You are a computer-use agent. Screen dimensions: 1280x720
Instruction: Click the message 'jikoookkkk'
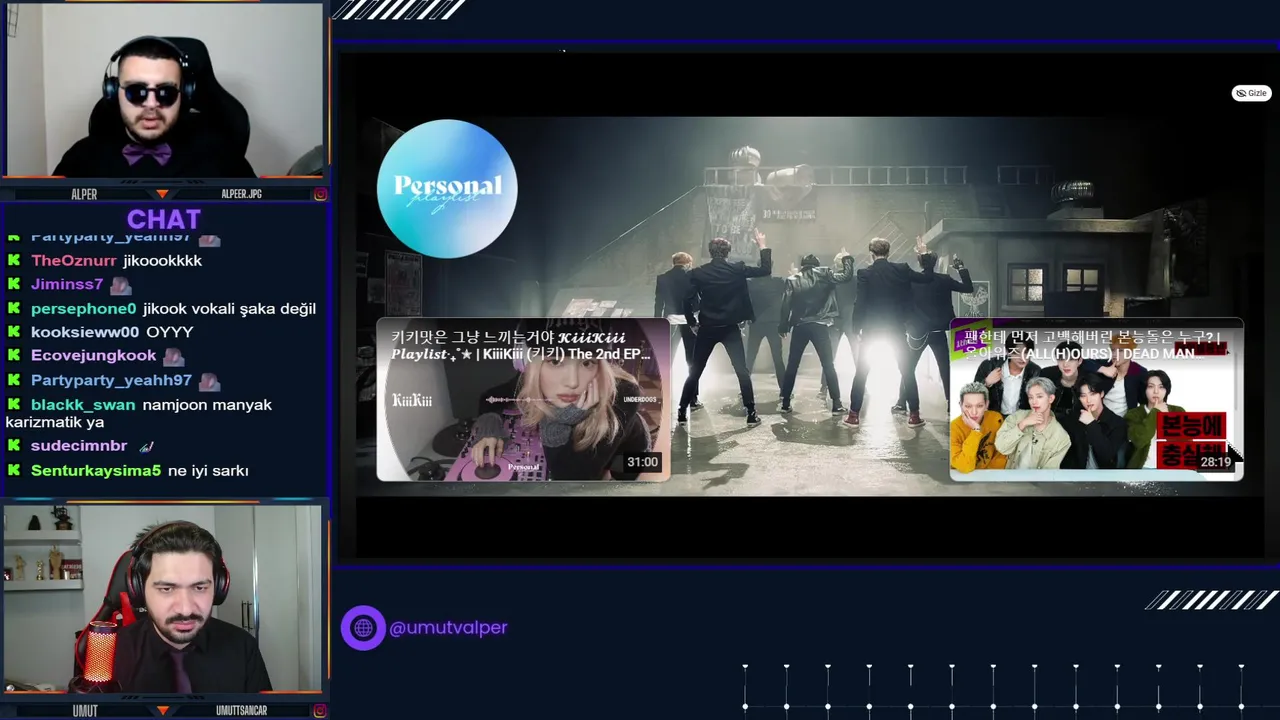pyautogui.click(x=163, y=260)
